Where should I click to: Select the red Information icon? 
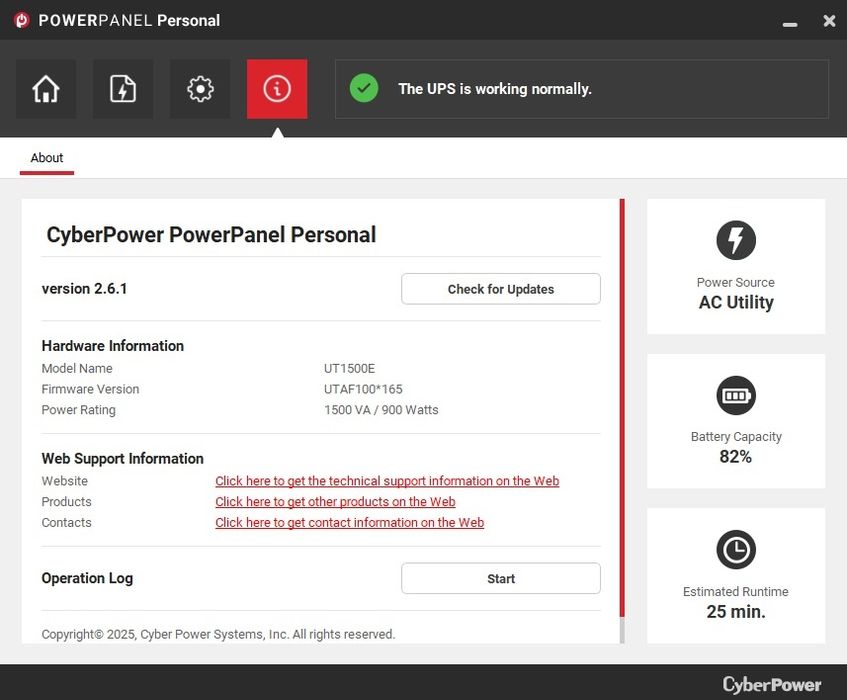tap(277, 89)
